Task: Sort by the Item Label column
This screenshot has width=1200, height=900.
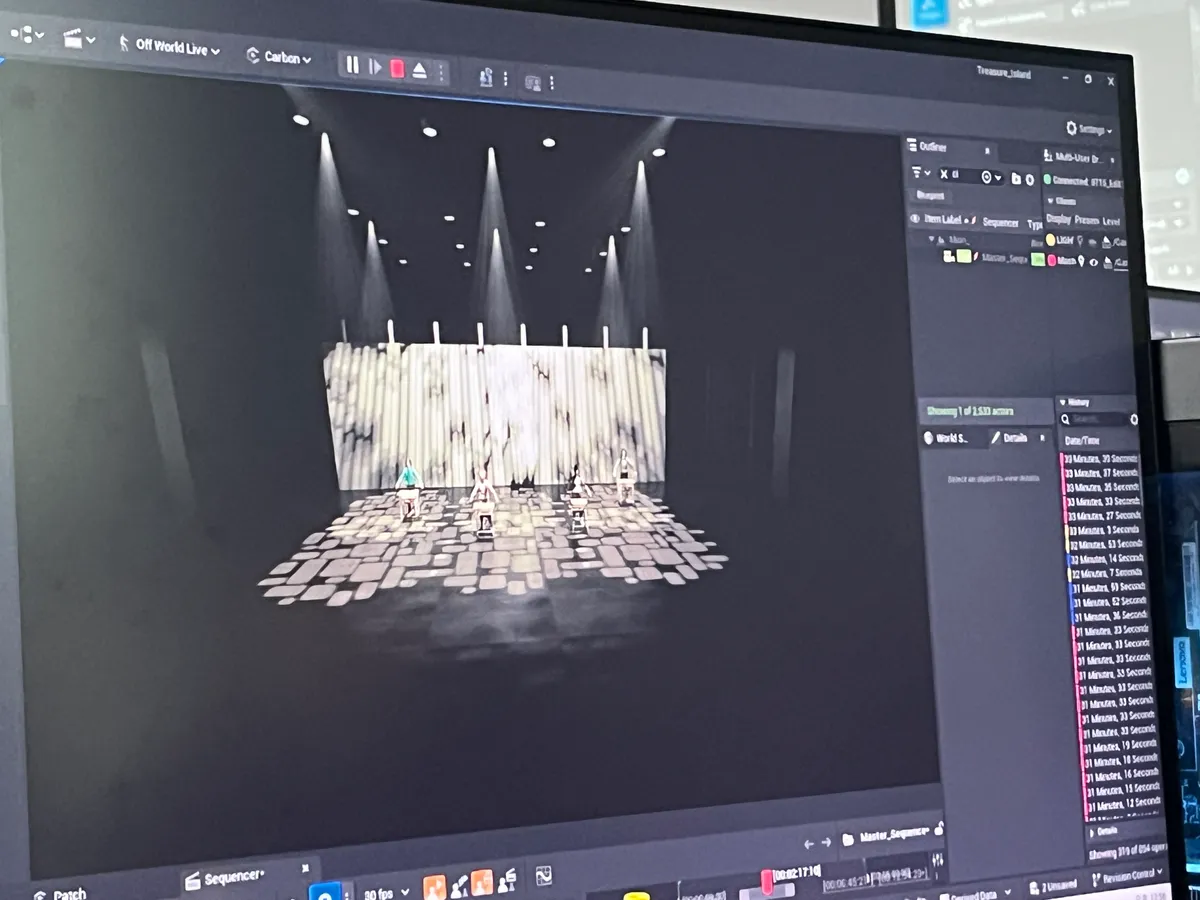Action: pyautogui.click(x=944, y=220)
